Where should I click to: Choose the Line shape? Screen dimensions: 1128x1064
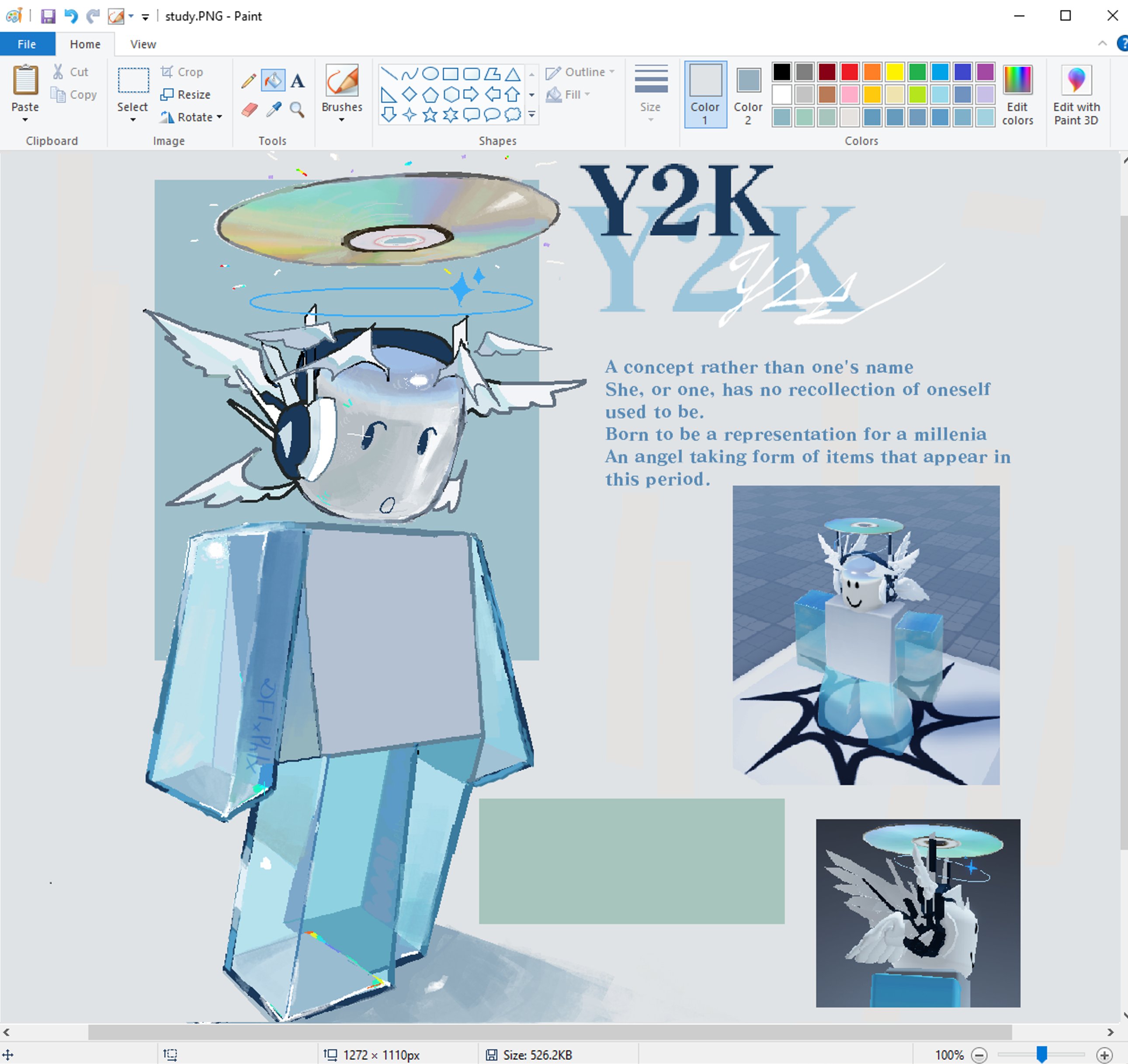(389, 74)
